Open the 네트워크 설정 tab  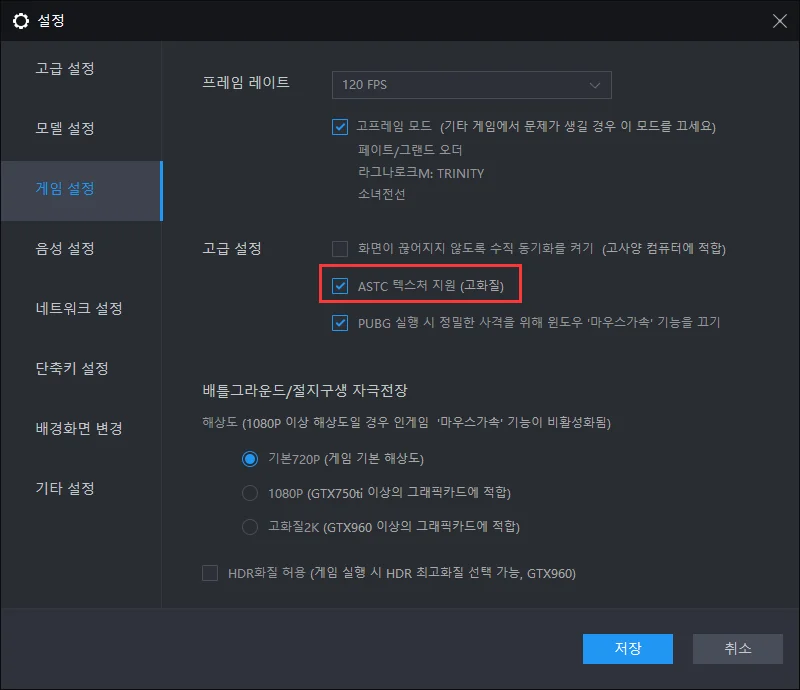(x=79, y=308)
